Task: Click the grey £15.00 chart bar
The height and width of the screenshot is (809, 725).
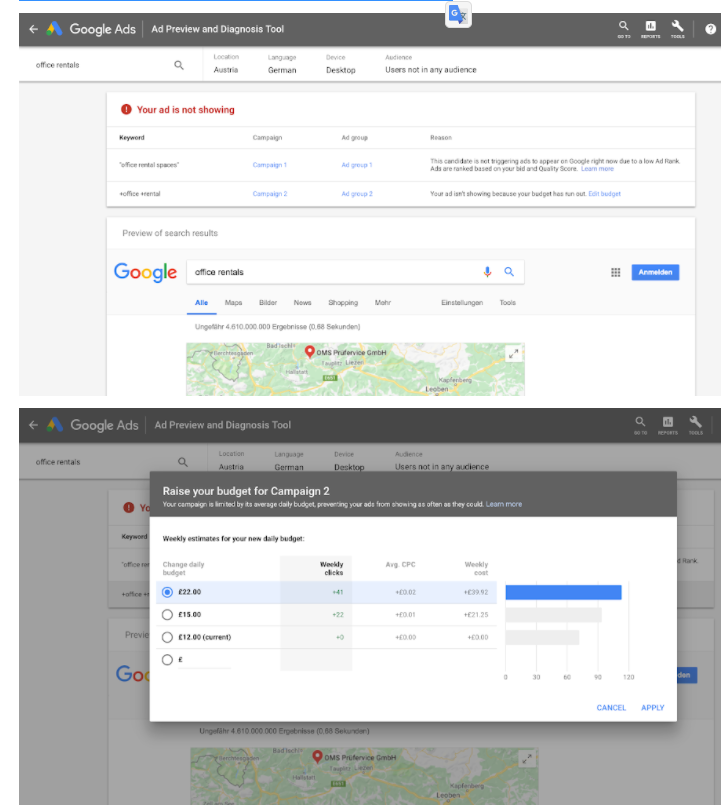Action: pos(553,614)
